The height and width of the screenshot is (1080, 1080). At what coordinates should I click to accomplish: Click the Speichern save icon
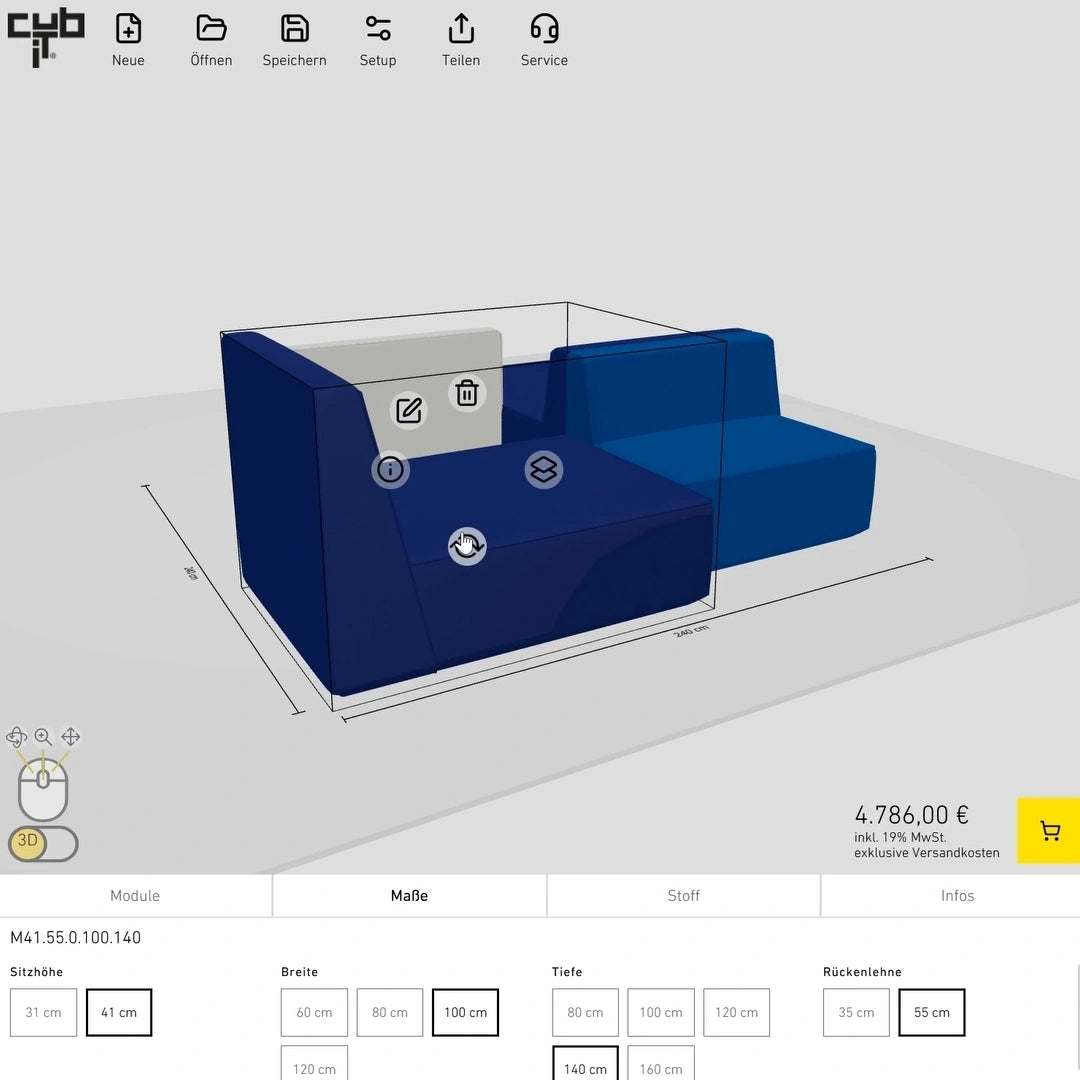[294, 29]
